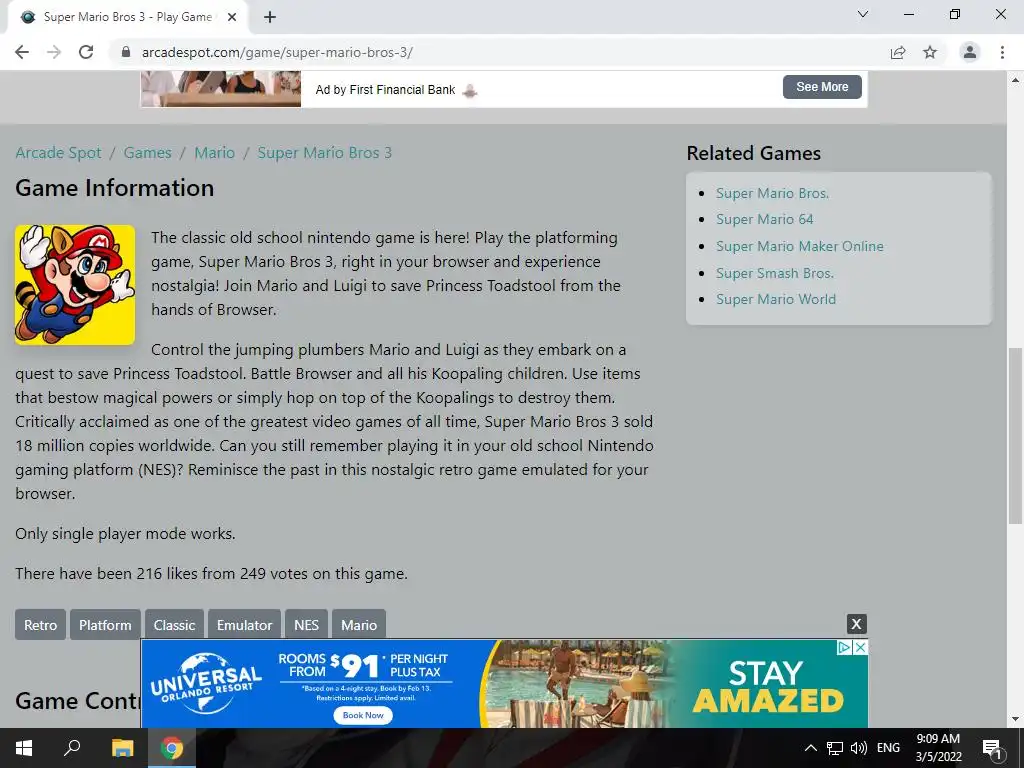This screenshot has height=768, width=1024.
Task: Click the Related Games heading
Action: [x=754, y=153]
